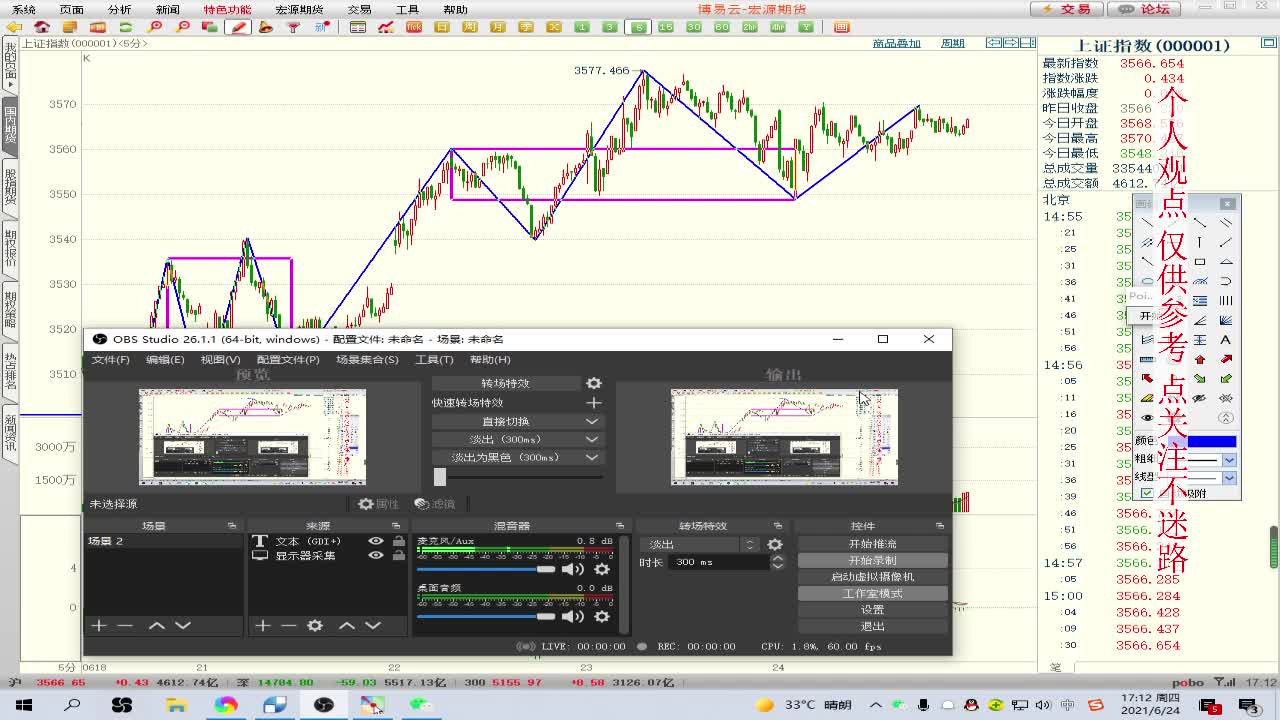Select the red up arrow marker
Viewport: 1280px width, 720px height.
[1200, 359]
